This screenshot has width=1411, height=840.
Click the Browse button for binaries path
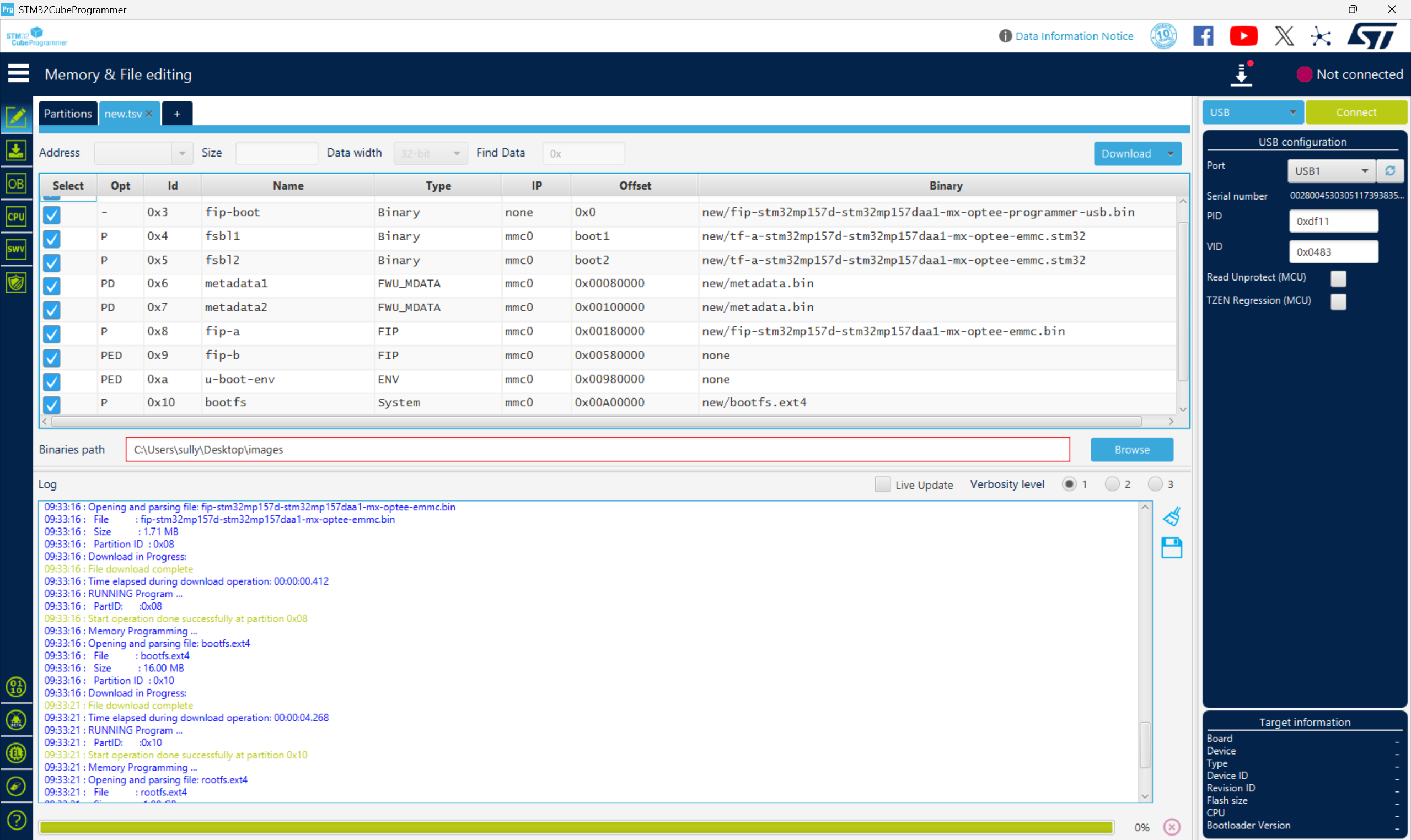pyautogui.click(x=1131, y=449)
